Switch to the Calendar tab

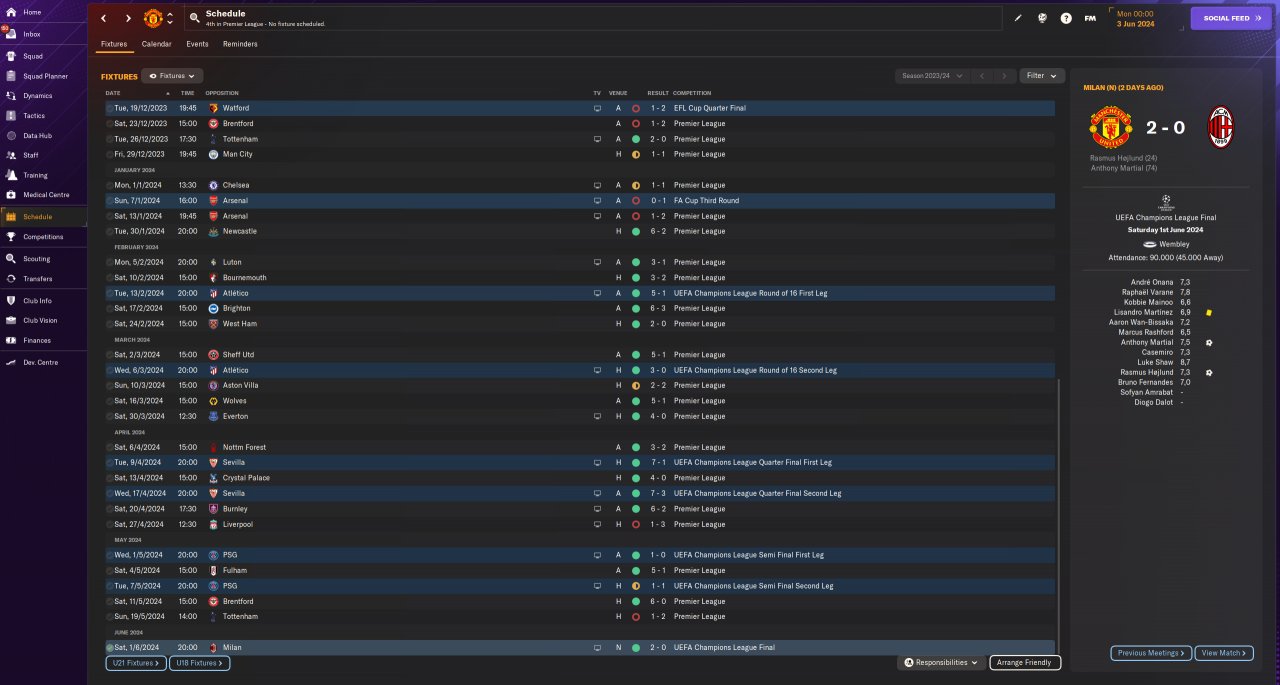click(156, 44)
